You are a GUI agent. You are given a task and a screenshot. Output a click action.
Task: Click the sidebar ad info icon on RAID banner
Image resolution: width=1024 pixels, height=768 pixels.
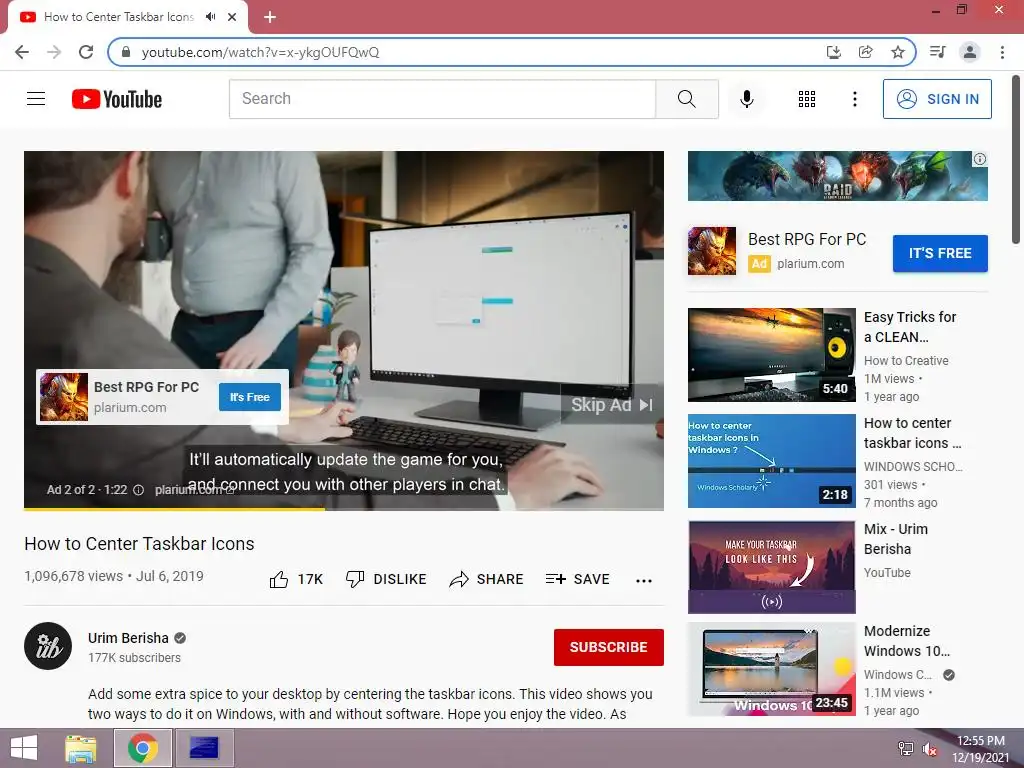pos(980,159)
